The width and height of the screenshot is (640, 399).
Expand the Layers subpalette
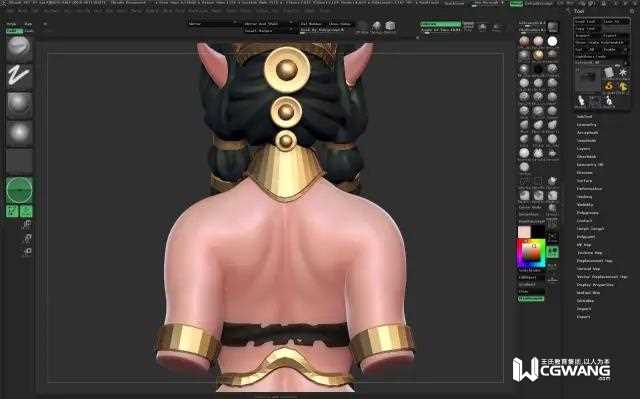point(584,149)
